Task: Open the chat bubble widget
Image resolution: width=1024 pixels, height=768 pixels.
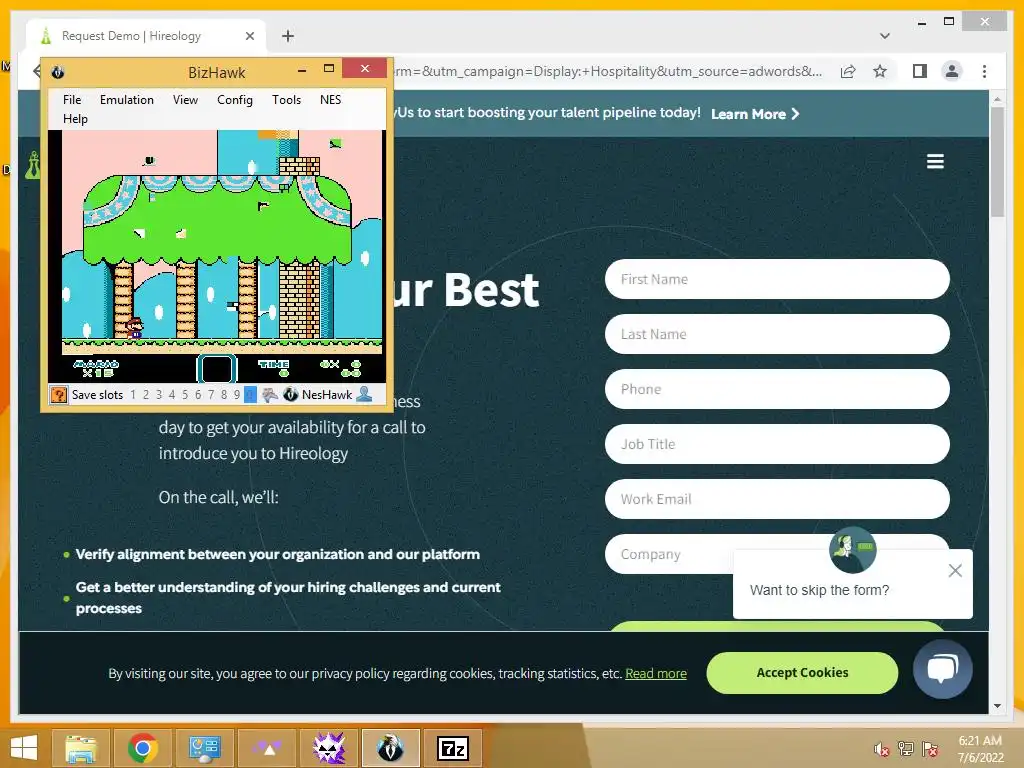Action: 942,669
